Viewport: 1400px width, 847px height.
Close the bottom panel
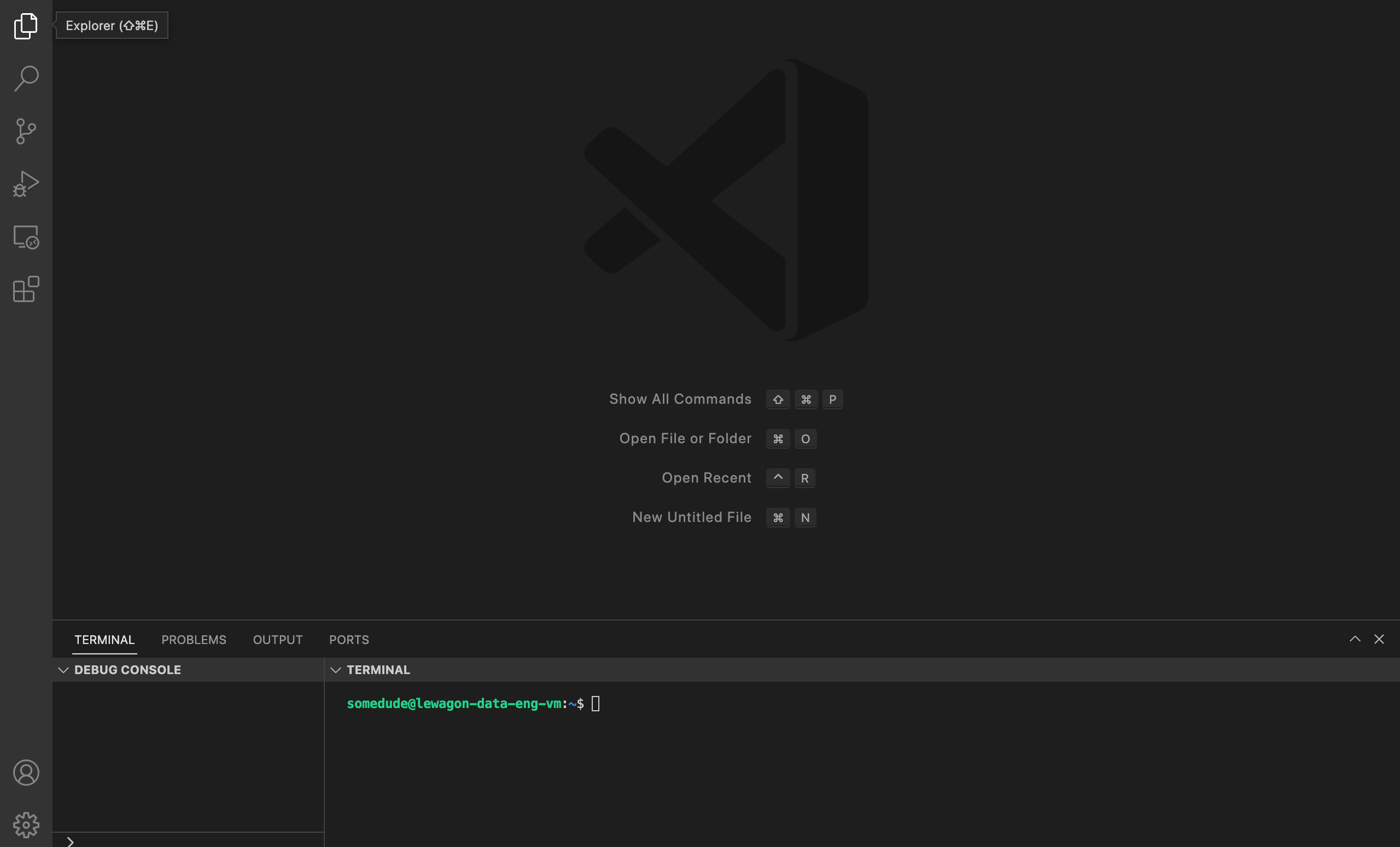coord(1379,639)
